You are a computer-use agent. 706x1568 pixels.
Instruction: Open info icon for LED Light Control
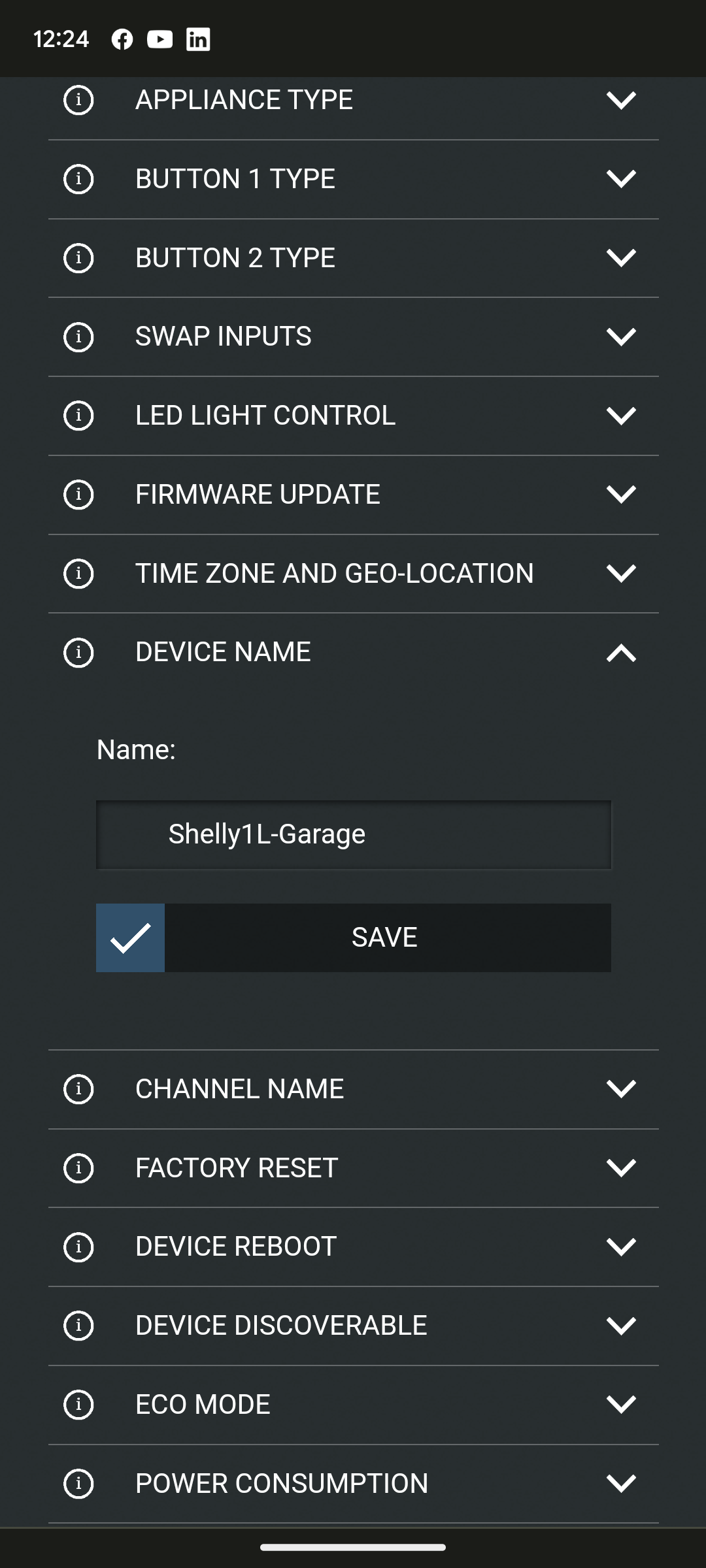pos(78,416)
